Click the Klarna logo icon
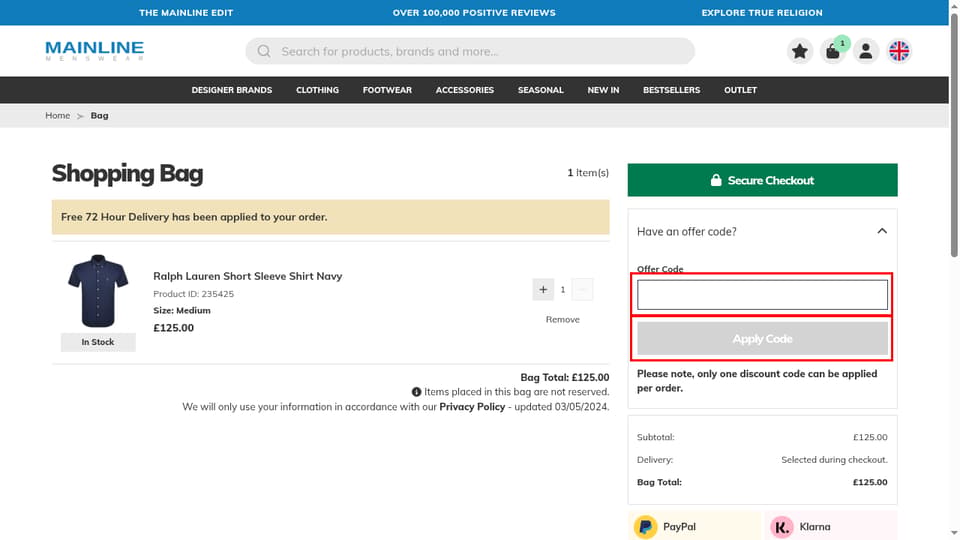Image resolution: width=960 pixels, height=540 pixels. (x=782, y=527)
